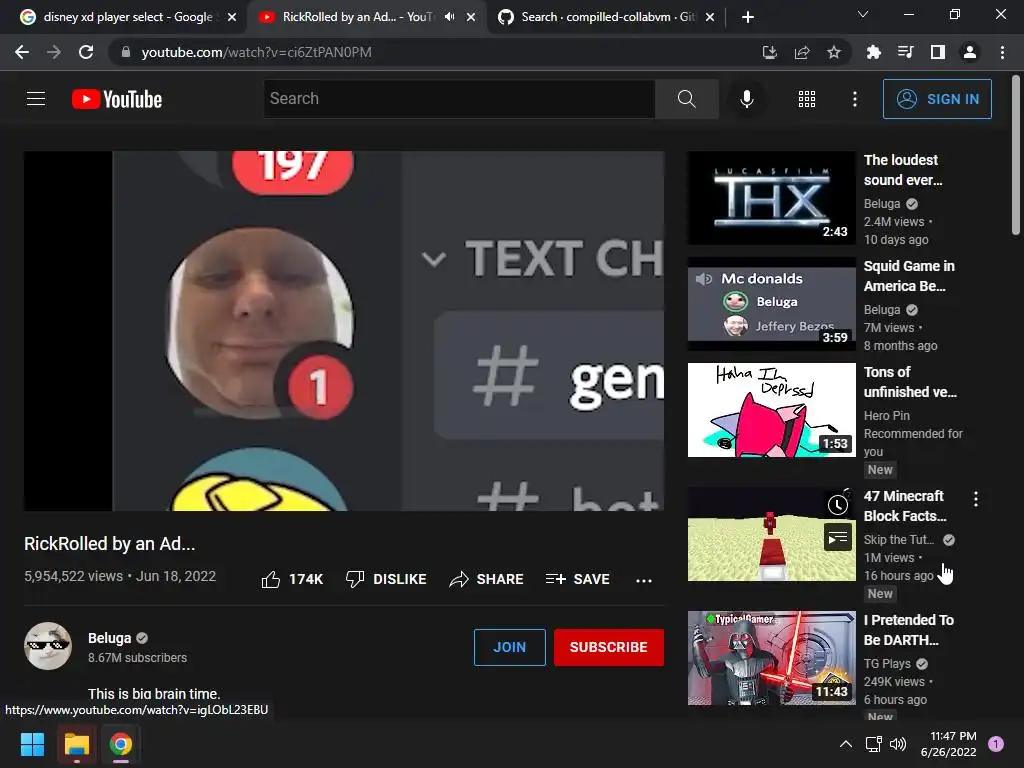This screenshot has width=1024, height=768.
Task: Open Chrome media control icon
Action: point(905,52)
